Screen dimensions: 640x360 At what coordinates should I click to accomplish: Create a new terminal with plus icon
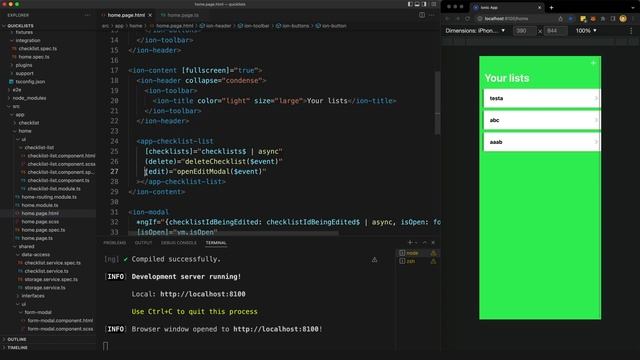410,242
